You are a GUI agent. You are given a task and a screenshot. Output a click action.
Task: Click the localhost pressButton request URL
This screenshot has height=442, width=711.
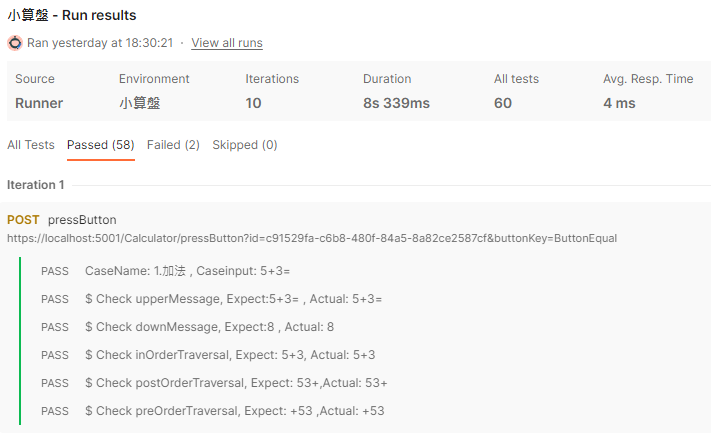311,238
